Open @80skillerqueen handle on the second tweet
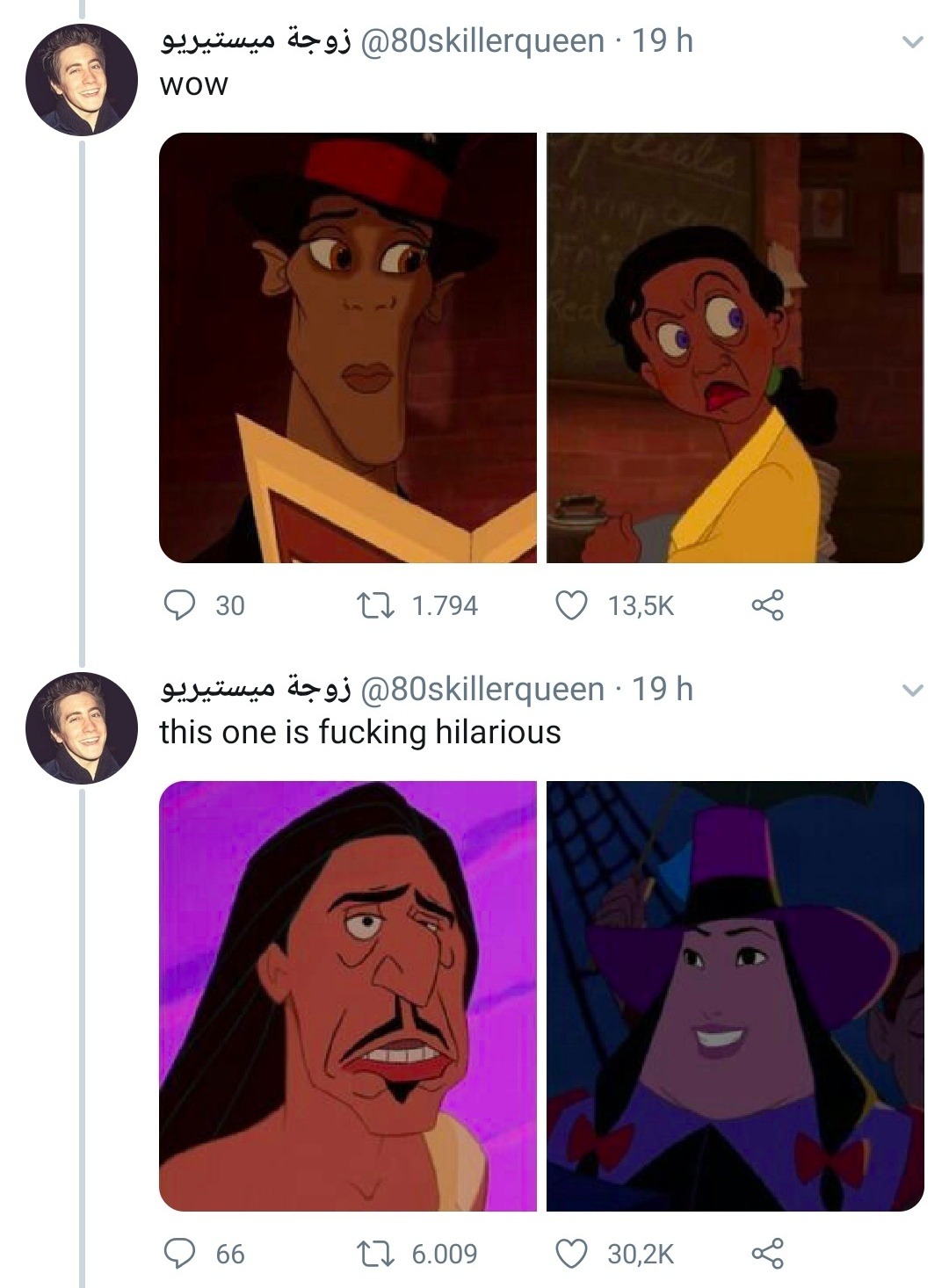 [482, 689]
